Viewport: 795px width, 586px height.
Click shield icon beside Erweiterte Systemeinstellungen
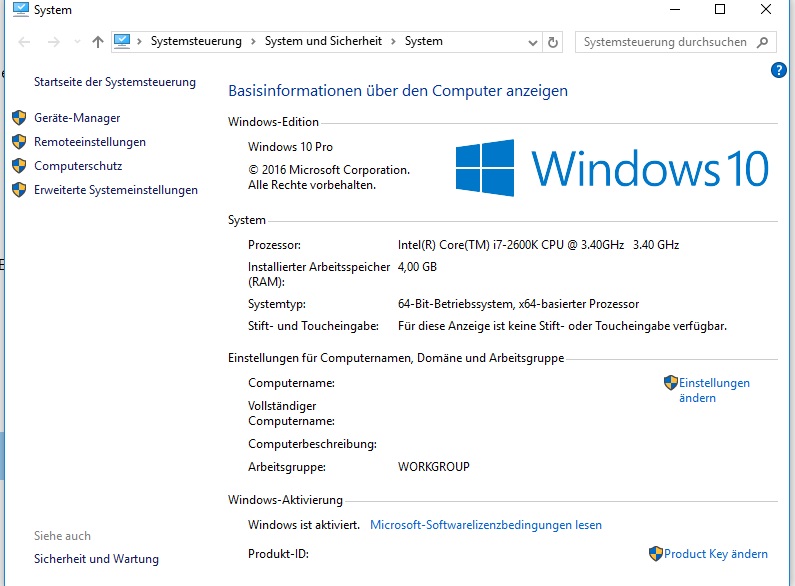19,190
